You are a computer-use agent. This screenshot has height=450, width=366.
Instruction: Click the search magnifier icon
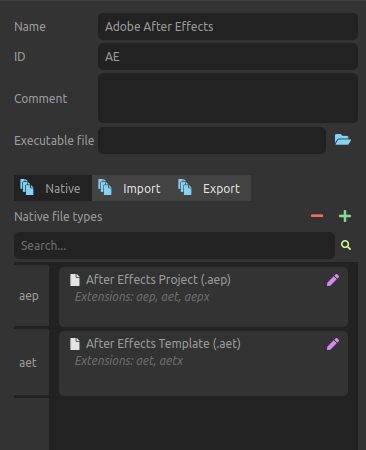(x=346, y=245)
